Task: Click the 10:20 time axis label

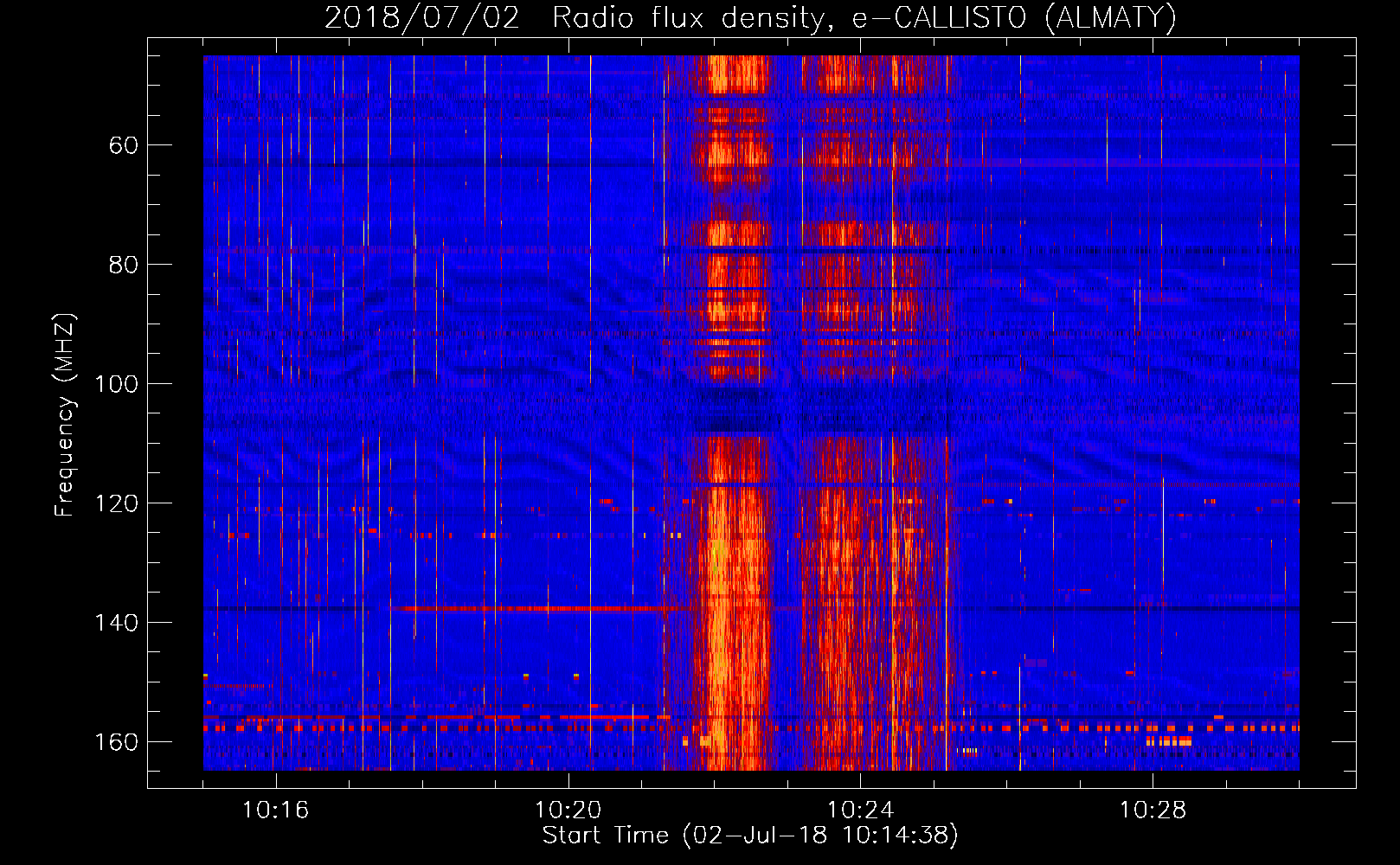Action: point(568,811)
